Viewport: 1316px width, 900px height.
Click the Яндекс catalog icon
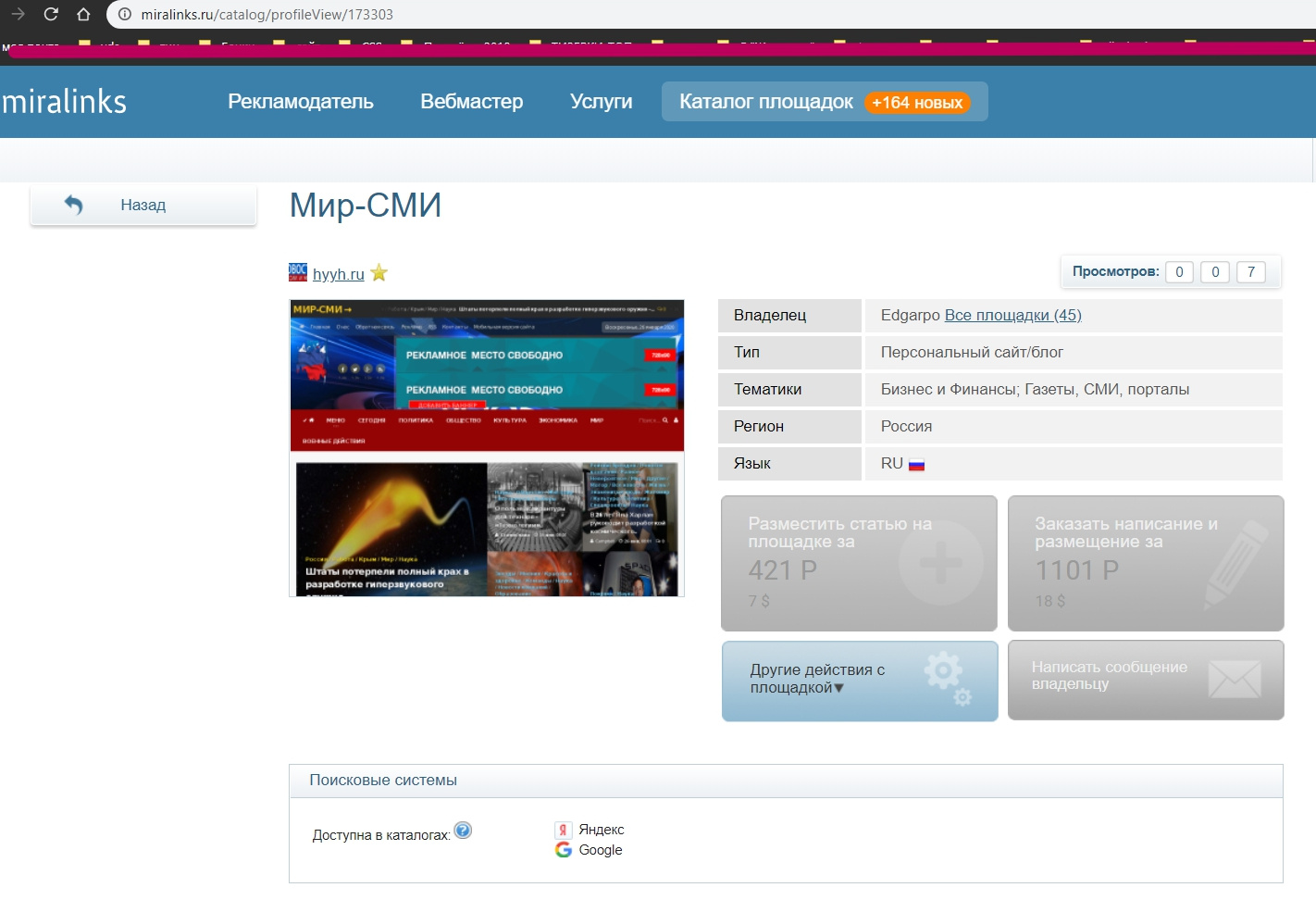(563, 830)
